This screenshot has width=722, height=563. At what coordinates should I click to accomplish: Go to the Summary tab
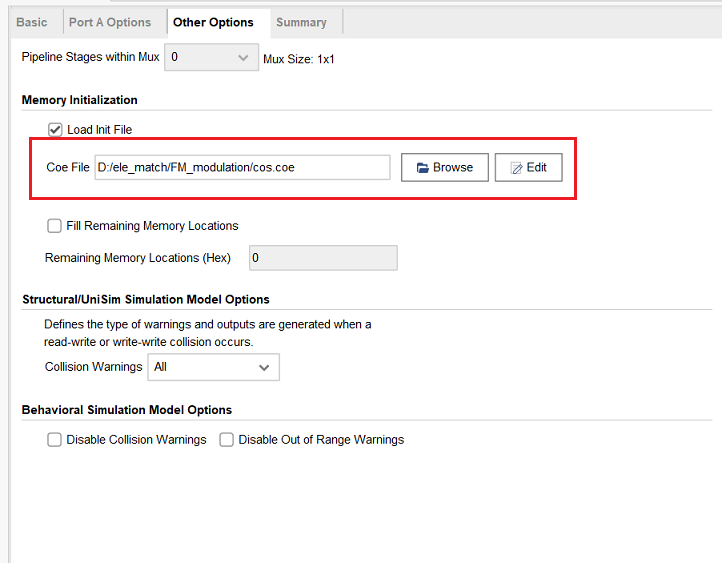point(301,22)
